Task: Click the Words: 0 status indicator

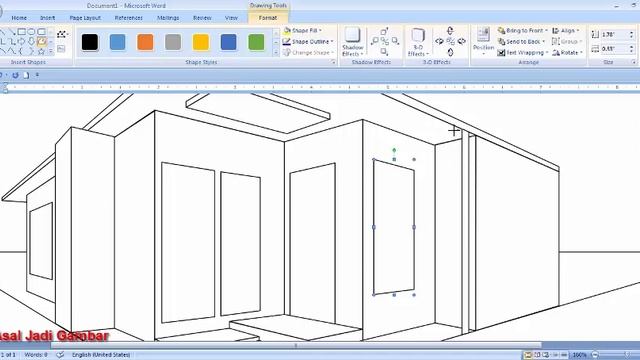Action: (36, 355)
